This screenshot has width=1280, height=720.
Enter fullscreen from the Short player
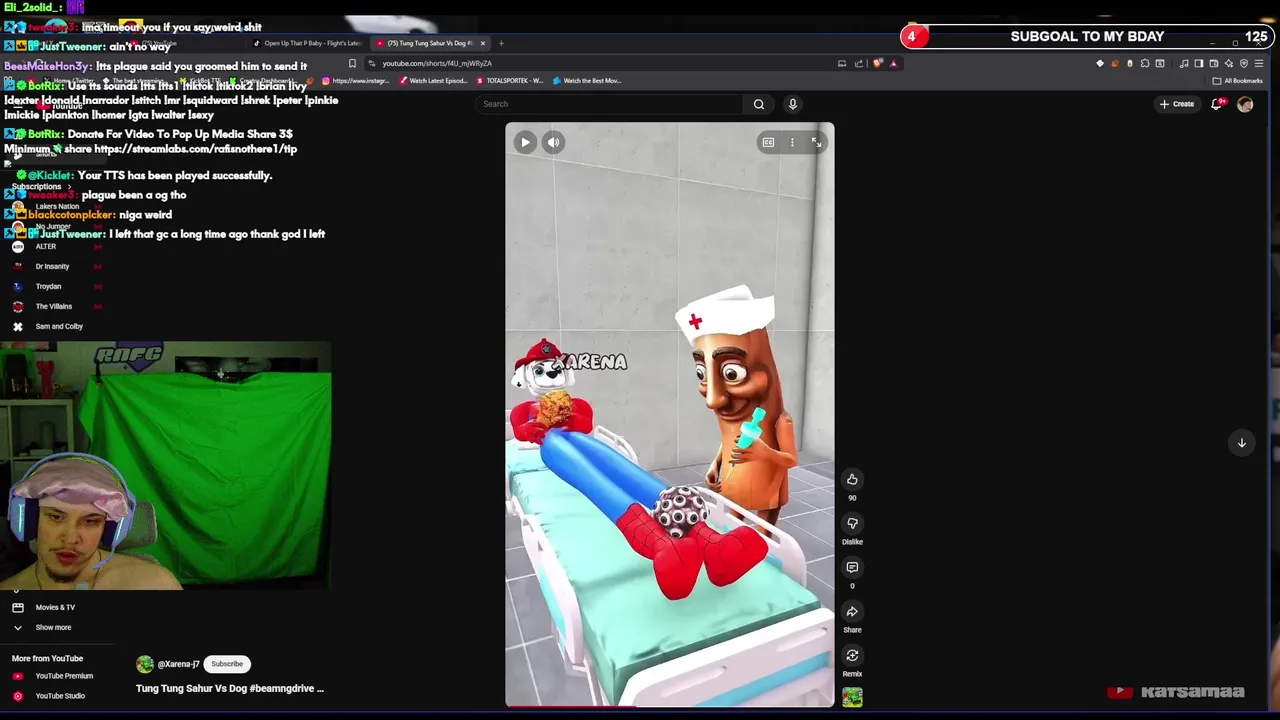tap(816, 142)
